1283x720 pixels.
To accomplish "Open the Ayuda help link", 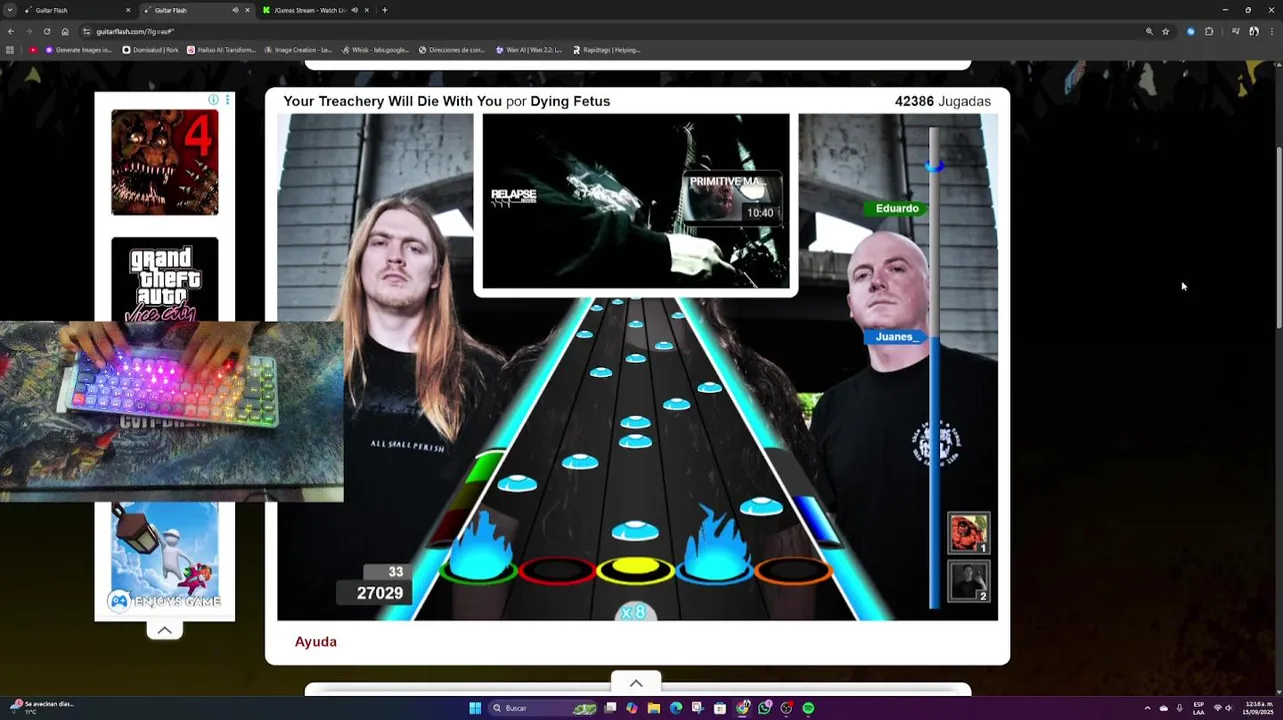I will [x=316, y=642].
